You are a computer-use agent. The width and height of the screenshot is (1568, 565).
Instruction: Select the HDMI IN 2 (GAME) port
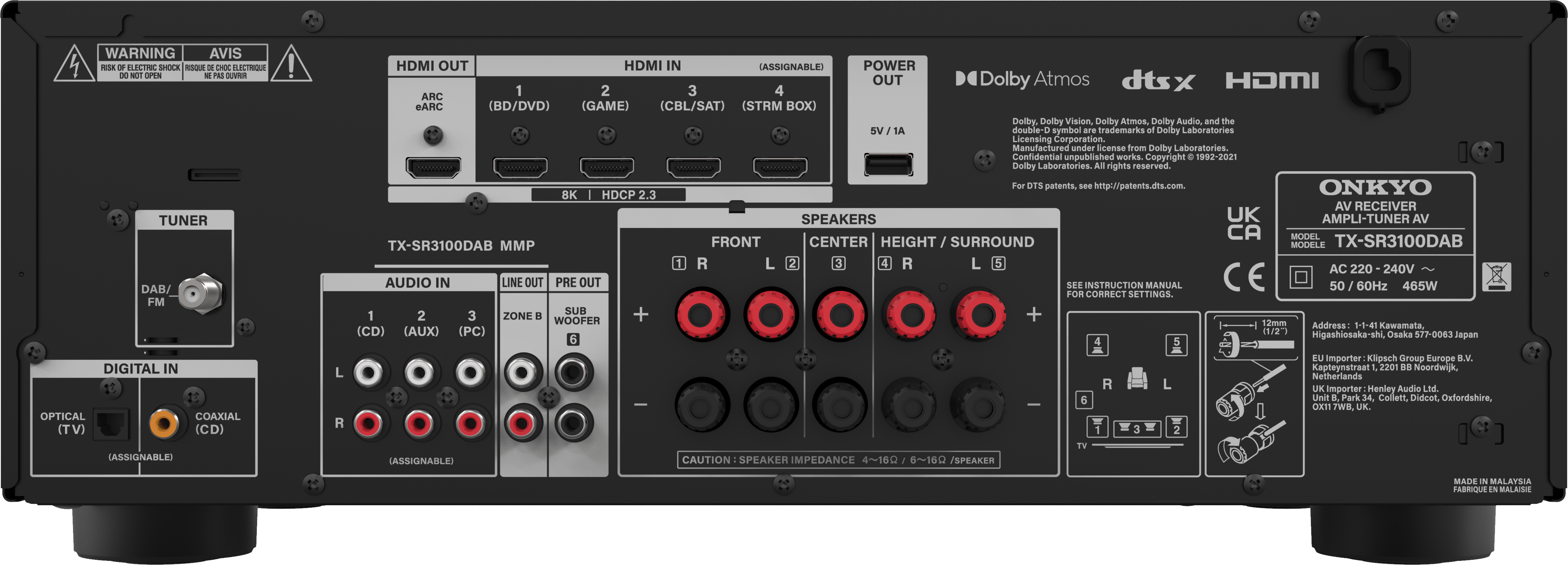pyautogui.click(x=606, y=167)
